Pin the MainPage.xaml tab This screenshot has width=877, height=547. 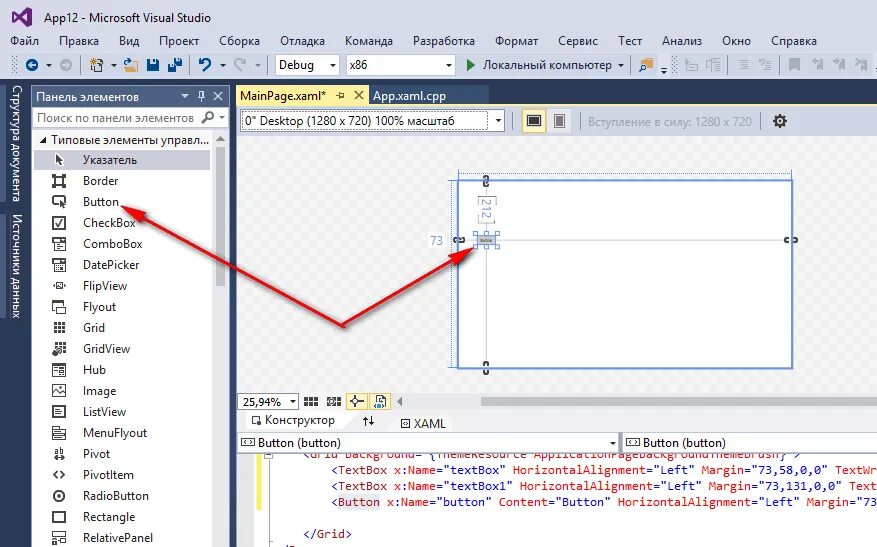click(x=340, y=96)
